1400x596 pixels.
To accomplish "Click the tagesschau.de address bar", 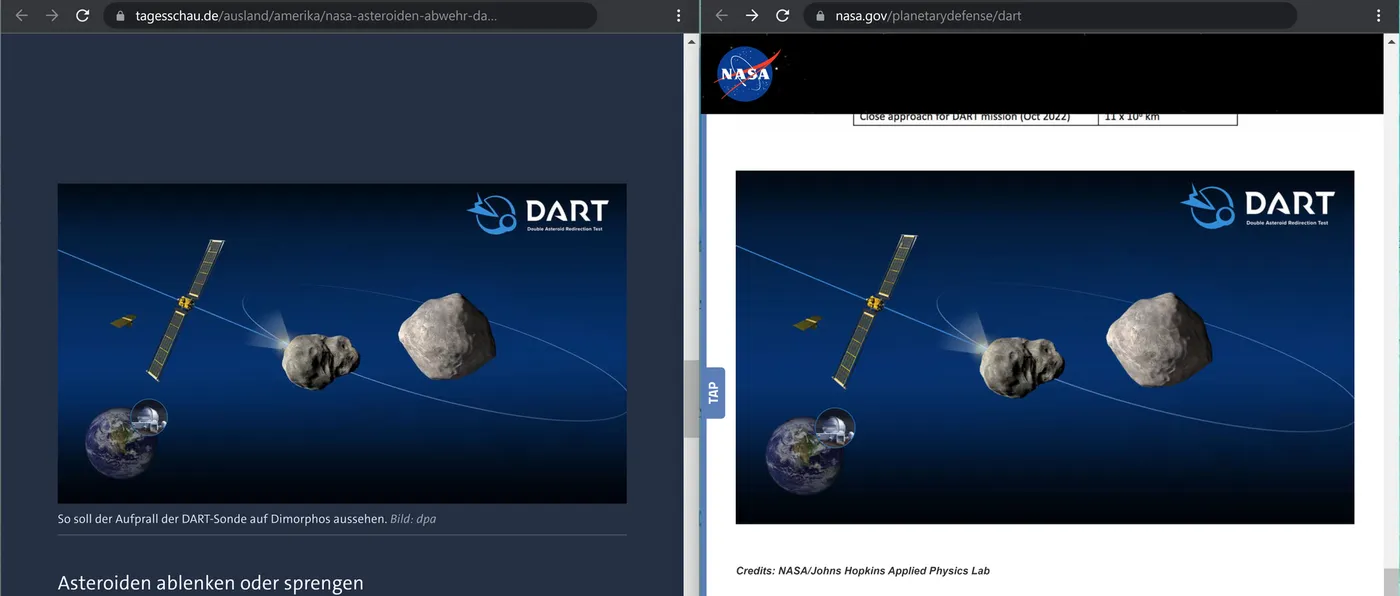I will 350,16.
